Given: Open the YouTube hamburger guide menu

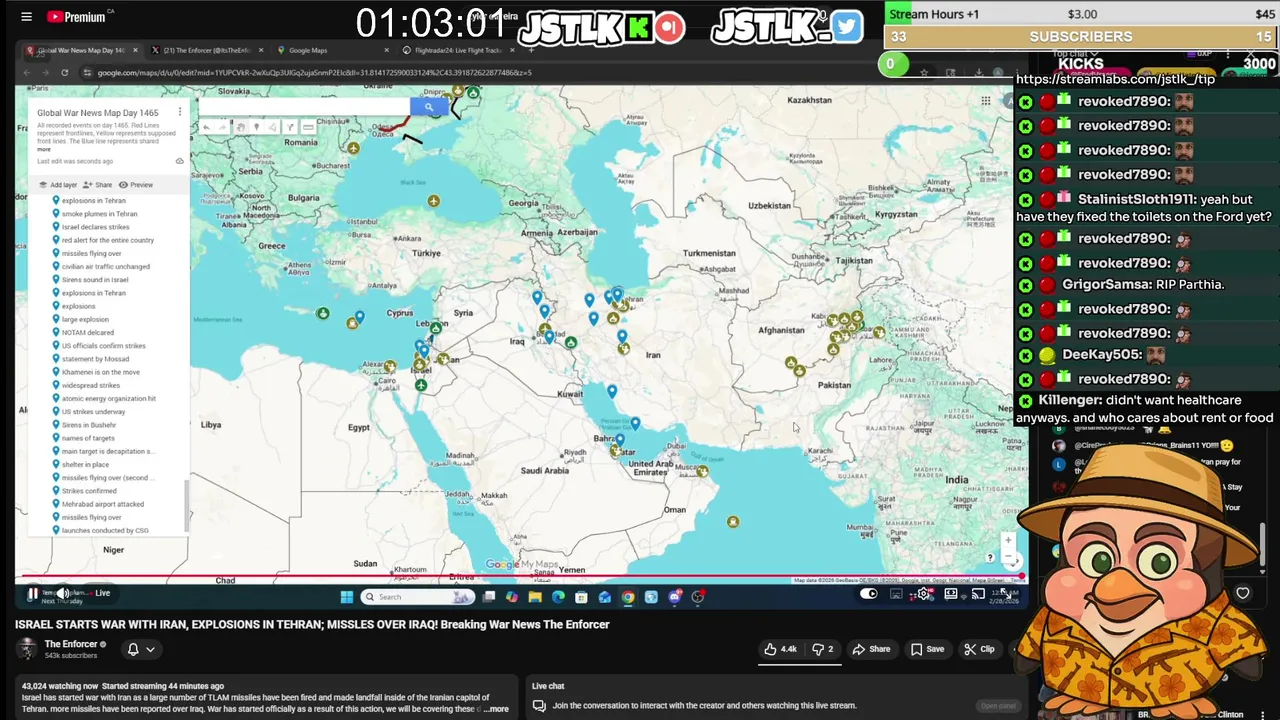Looking at the screenshot, I should (26, 17).
